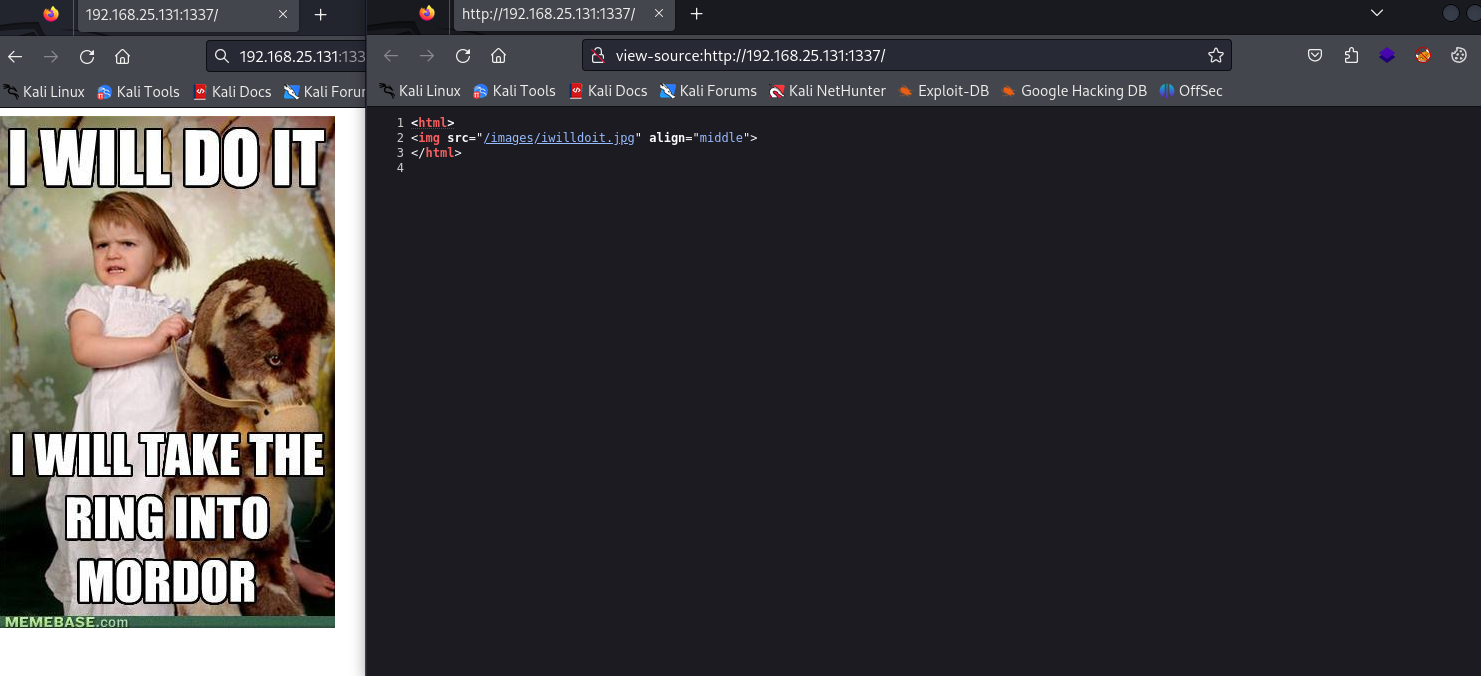Click search magnifier in left window address bar
Screen dimensions: 1481x676
tap(224, 56)
